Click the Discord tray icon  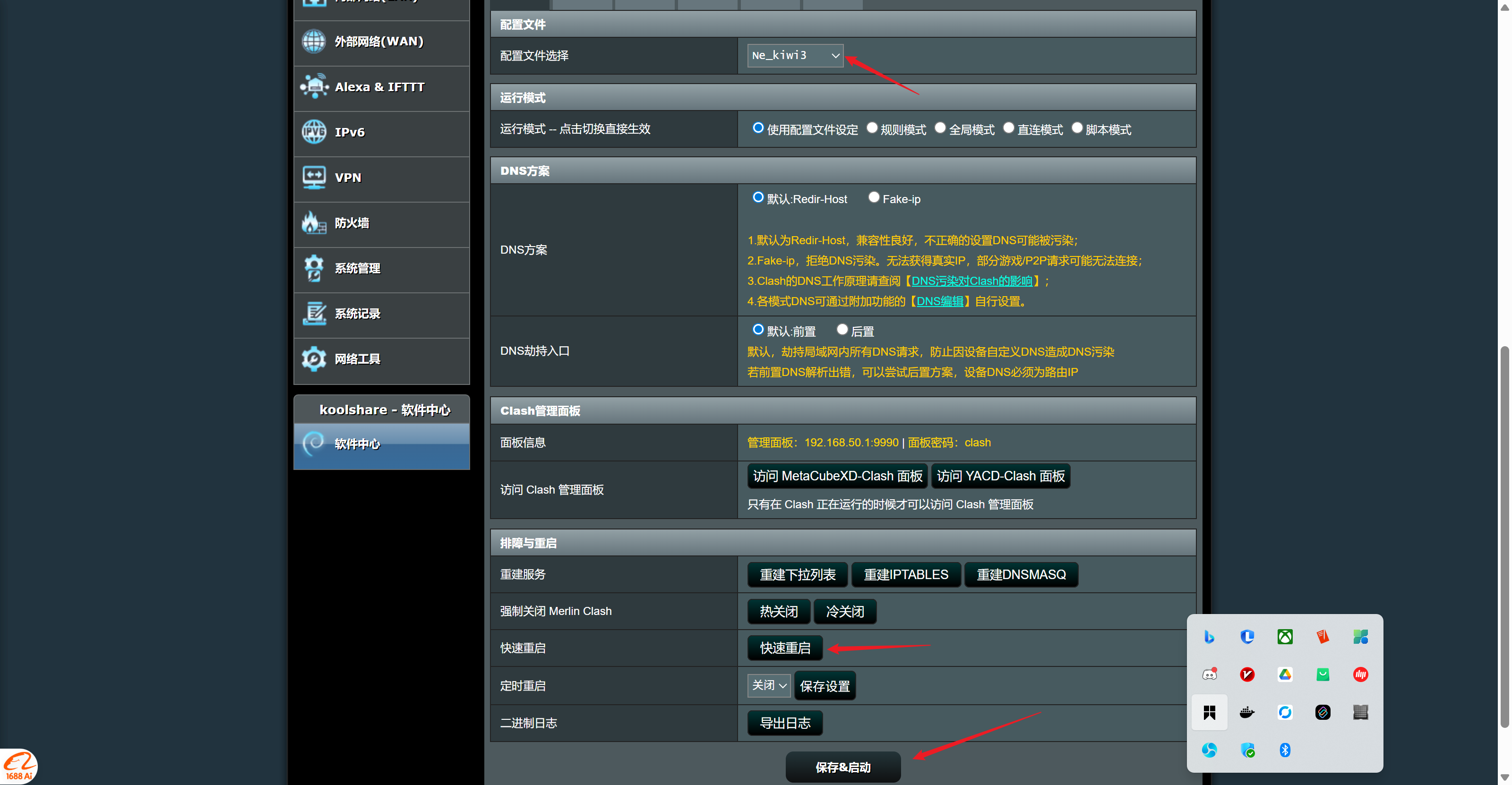point(1209,674)
